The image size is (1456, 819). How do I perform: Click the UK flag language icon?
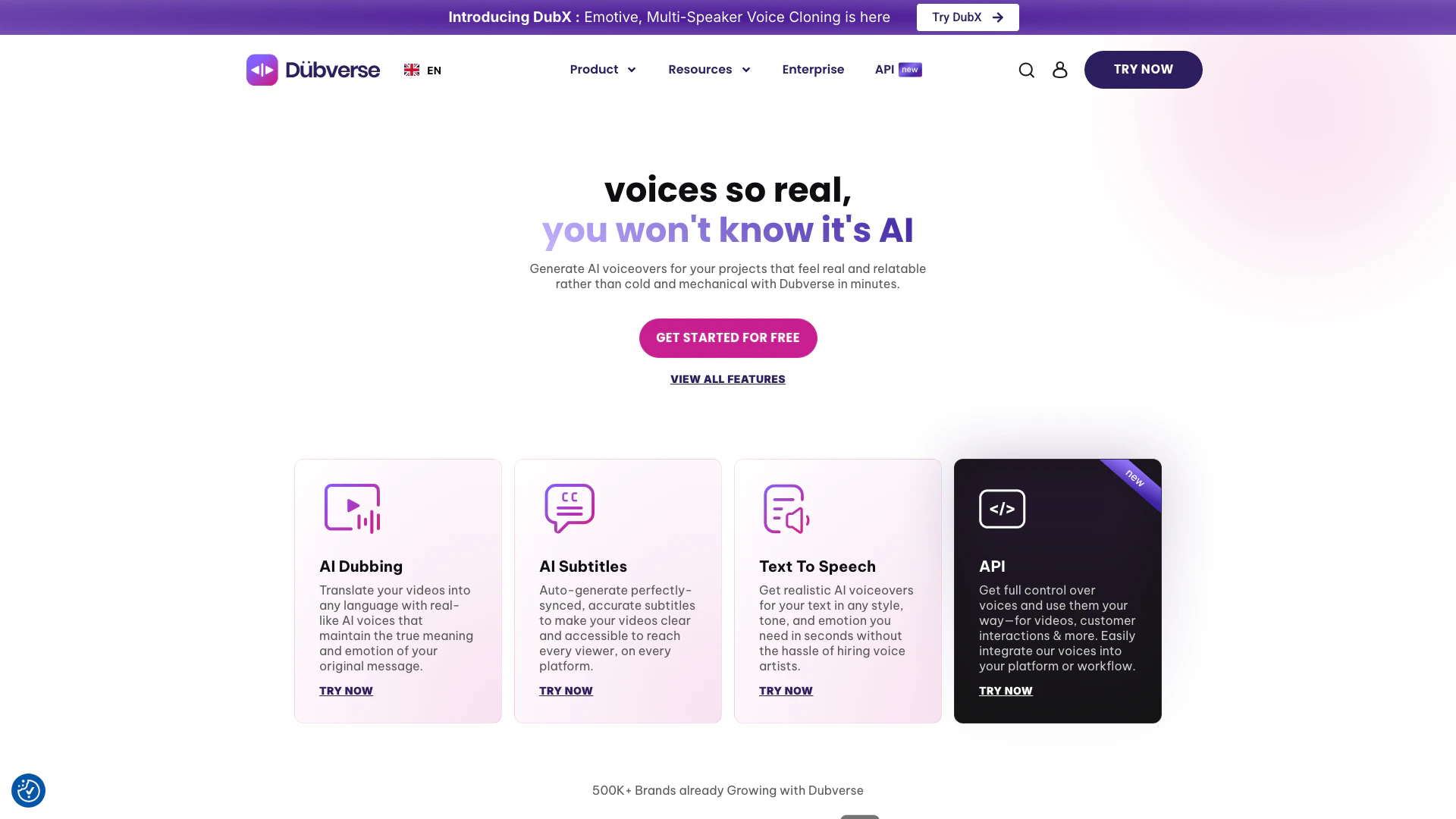412,70
